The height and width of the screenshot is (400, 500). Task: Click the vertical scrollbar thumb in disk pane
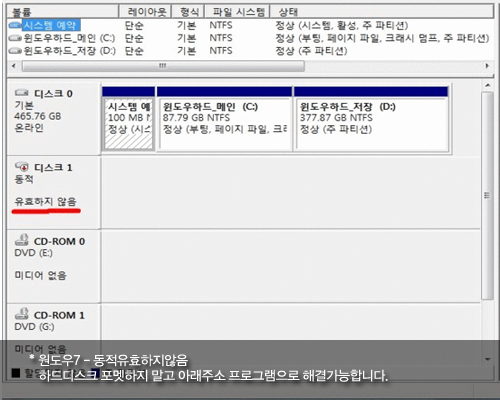488,195
